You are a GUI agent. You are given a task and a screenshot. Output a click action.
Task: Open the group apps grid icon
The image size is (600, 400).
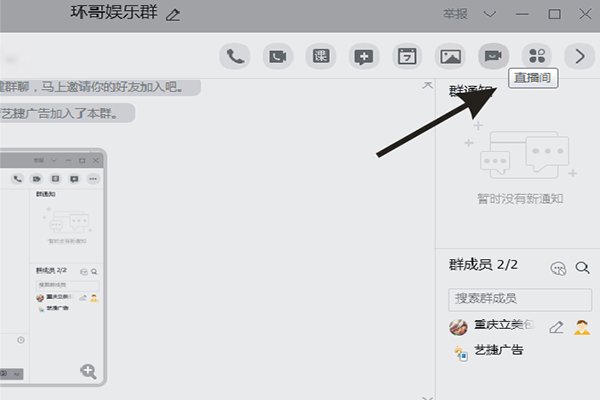pyautogui.click(x=537, y=56)
